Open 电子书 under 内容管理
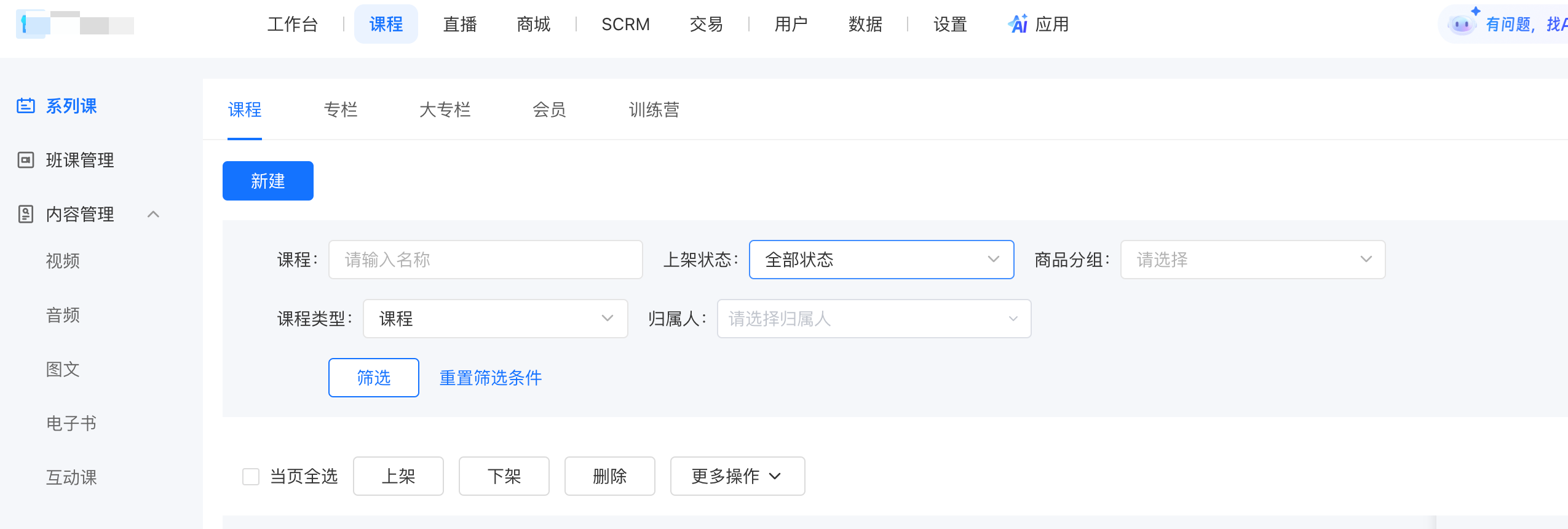 pos(71,423)
